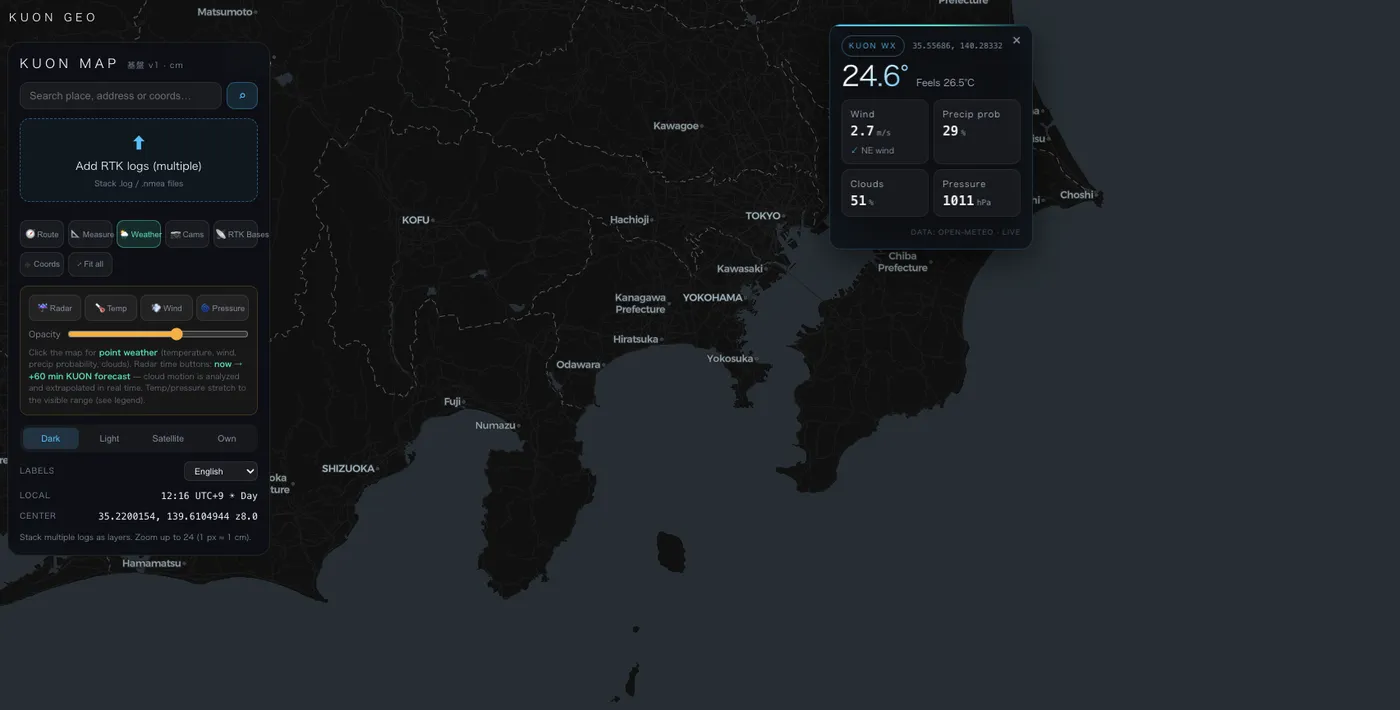The image size is (1400, 710).
Task: Click the YOKOHAMA map label
Action: (x=713, y=298)
